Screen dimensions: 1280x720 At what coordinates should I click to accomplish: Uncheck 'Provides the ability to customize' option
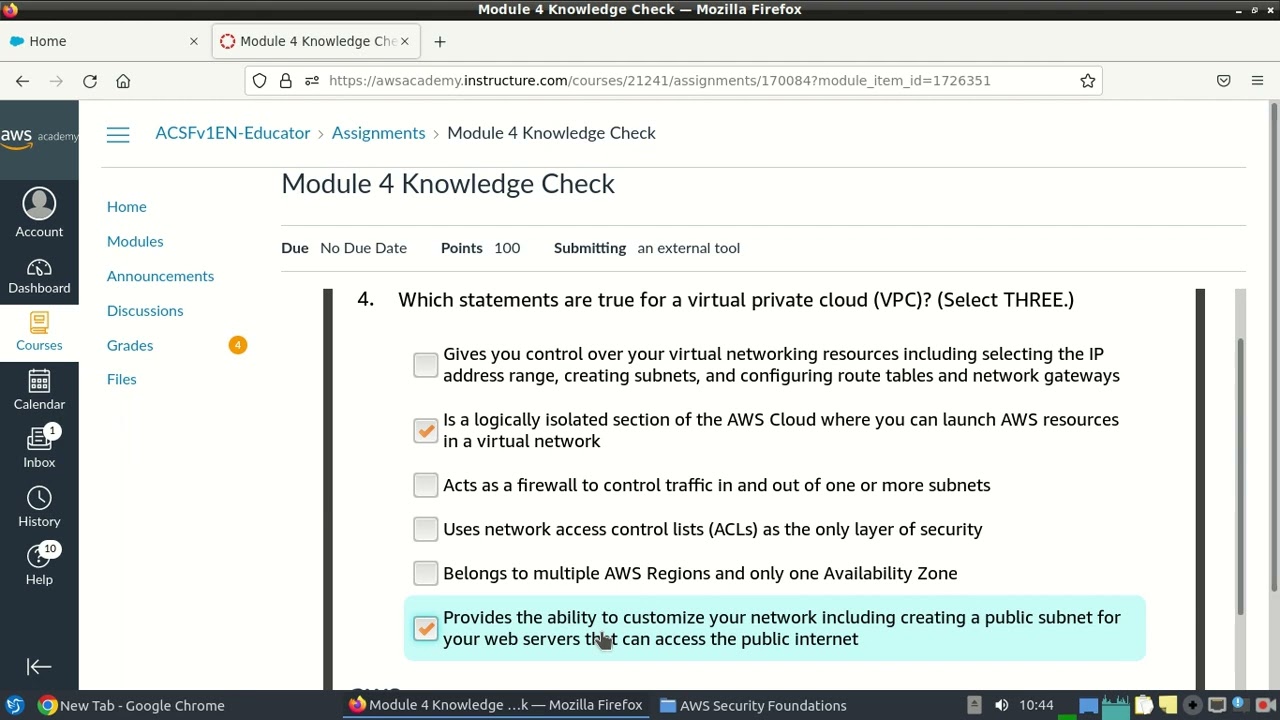[x=425, y=628]
